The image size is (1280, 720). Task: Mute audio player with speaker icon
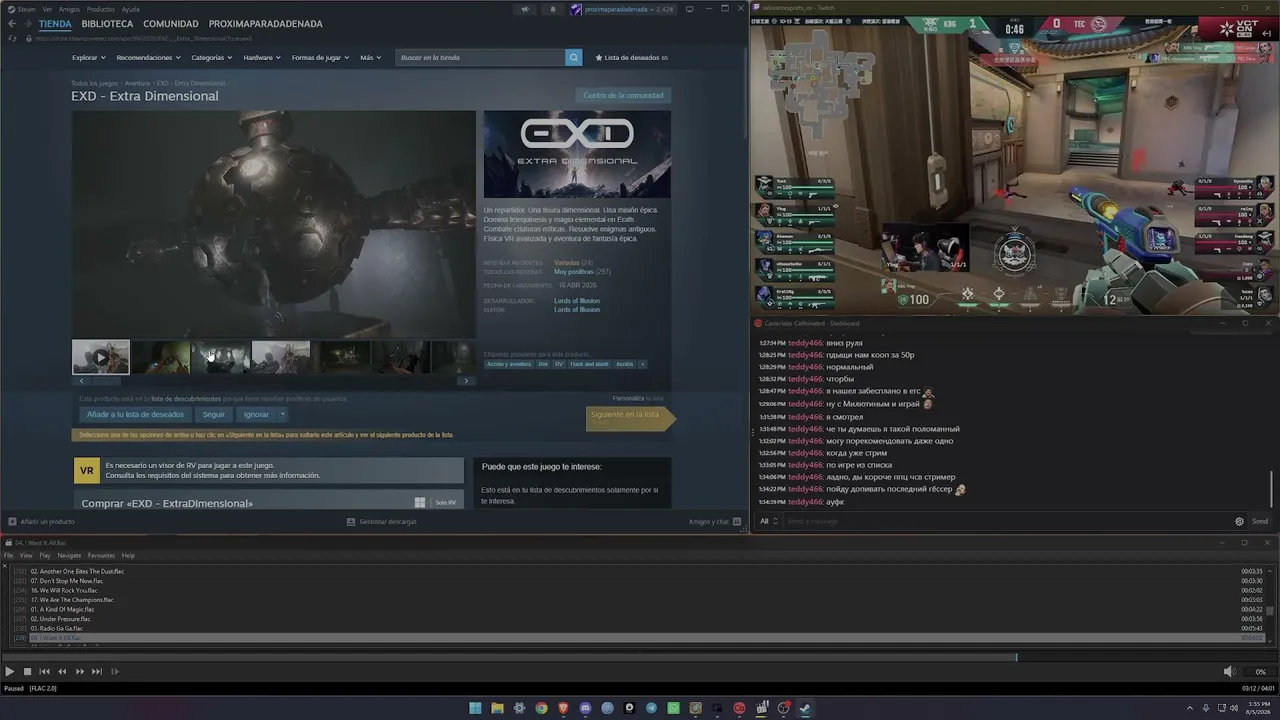point(1229,672)
